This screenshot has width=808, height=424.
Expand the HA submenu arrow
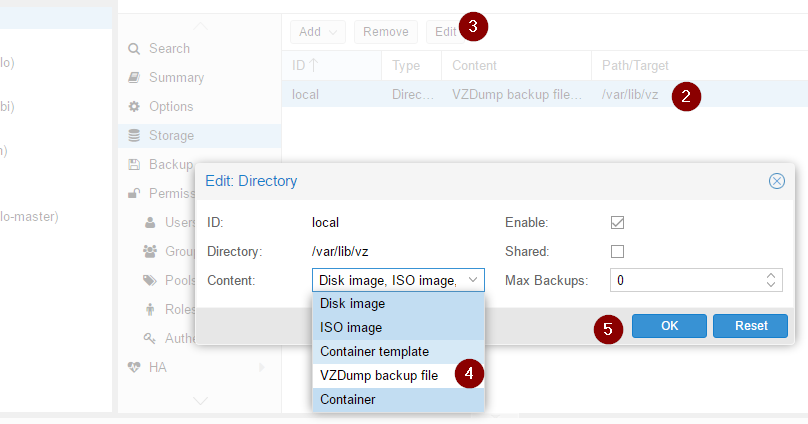point(262,367)
